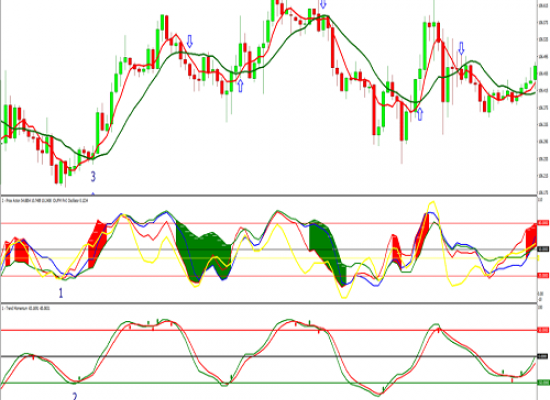
Task: Select the number 2 label in momentum panel
Action: 75,396
